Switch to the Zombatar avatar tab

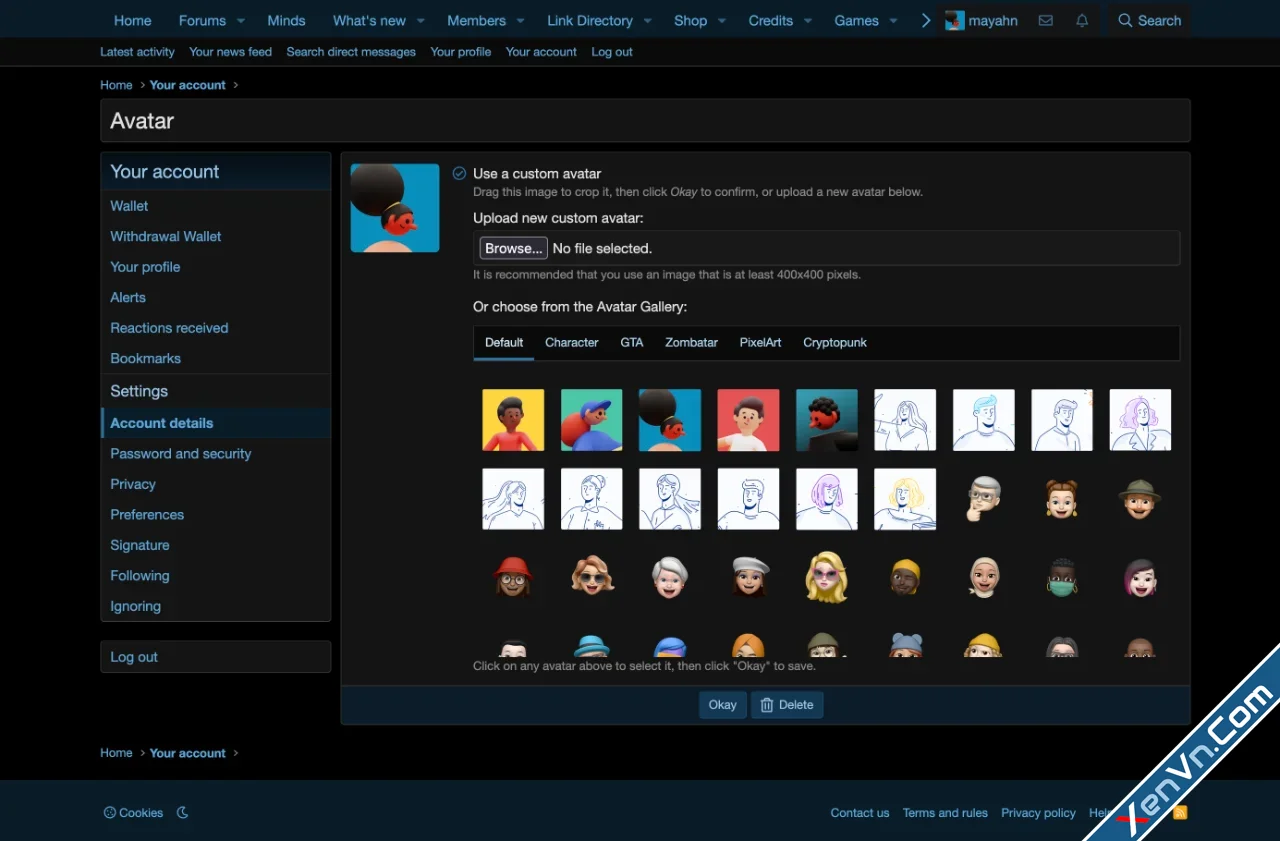click(691, 342)
